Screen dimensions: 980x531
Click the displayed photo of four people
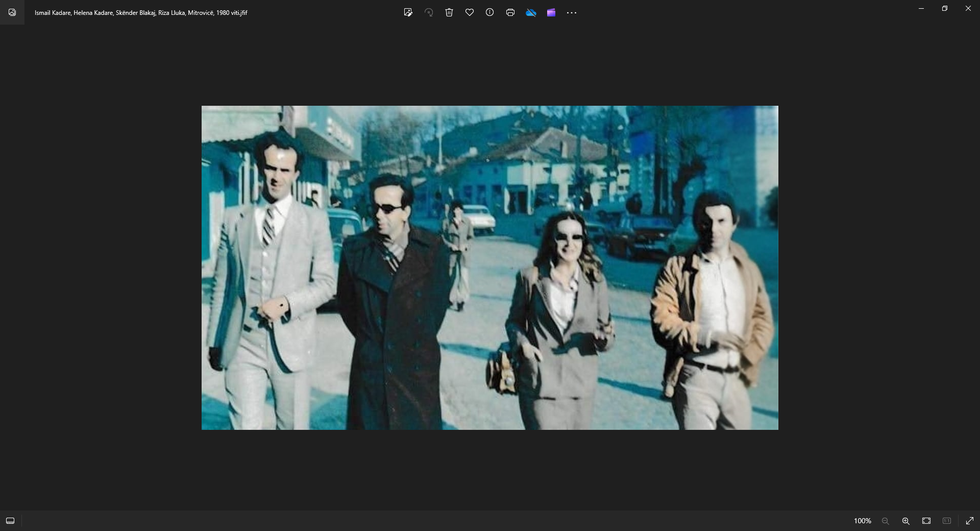pos(489,267)
